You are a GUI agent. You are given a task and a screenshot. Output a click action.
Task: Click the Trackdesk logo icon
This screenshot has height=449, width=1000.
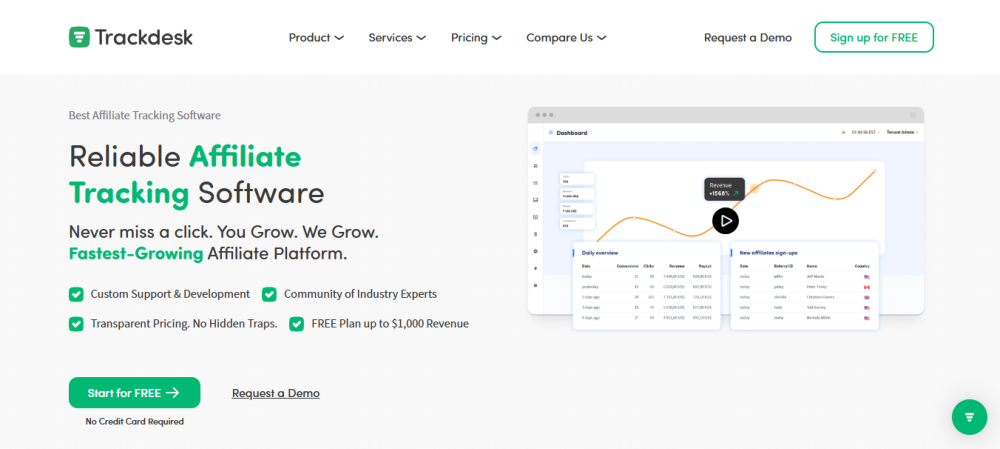[x=80, y=37]
